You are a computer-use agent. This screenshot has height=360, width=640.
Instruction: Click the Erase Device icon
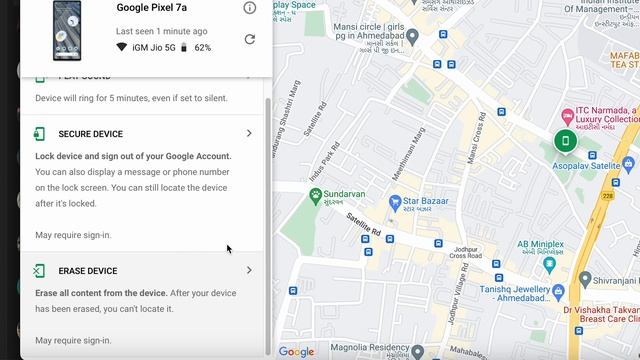click(x=39, y=271)
